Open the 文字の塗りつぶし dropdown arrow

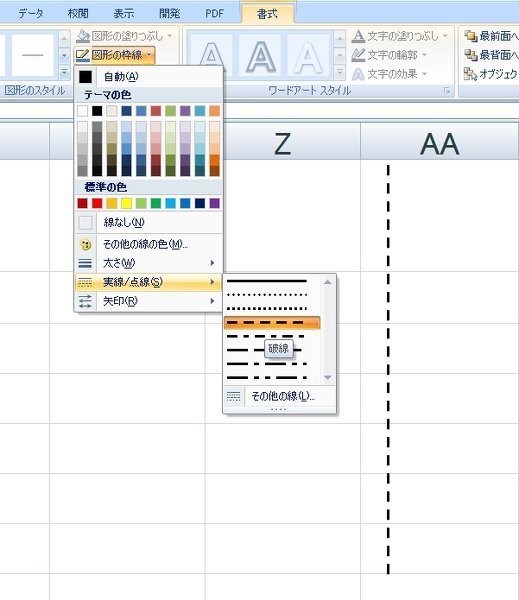point(445,36)
